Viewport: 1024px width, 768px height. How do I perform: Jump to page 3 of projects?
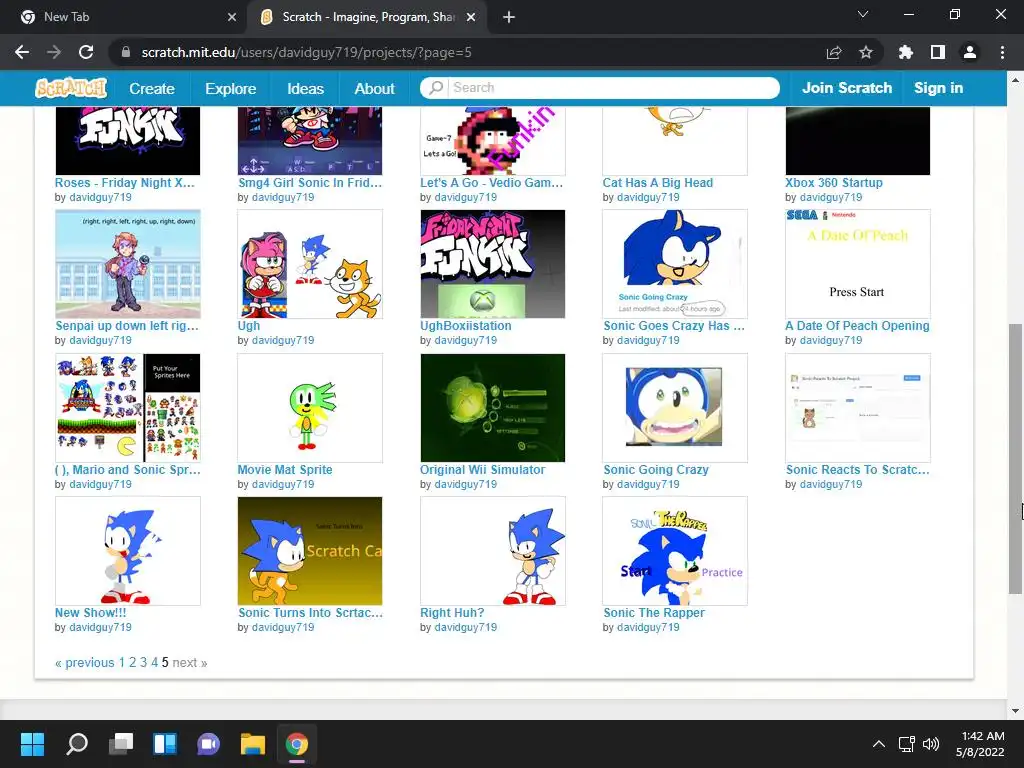click(x=144, y=662)
